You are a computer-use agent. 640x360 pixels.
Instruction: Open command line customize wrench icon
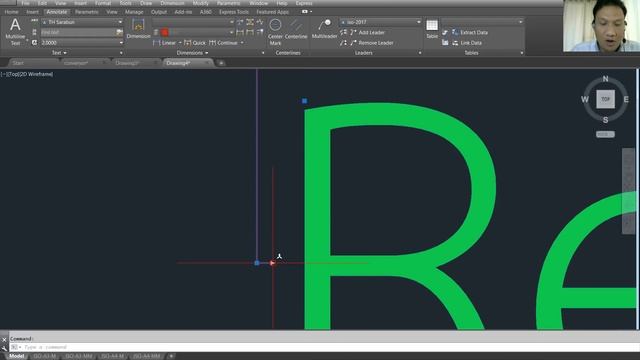click(4, 348)
